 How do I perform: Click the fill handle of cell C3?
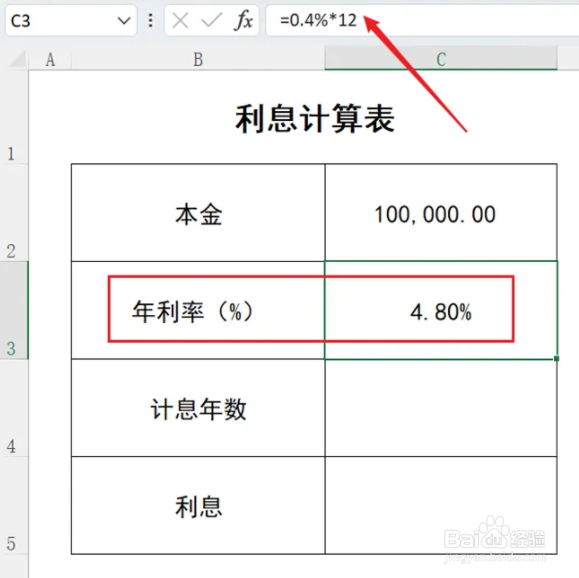tap(556, 359)
